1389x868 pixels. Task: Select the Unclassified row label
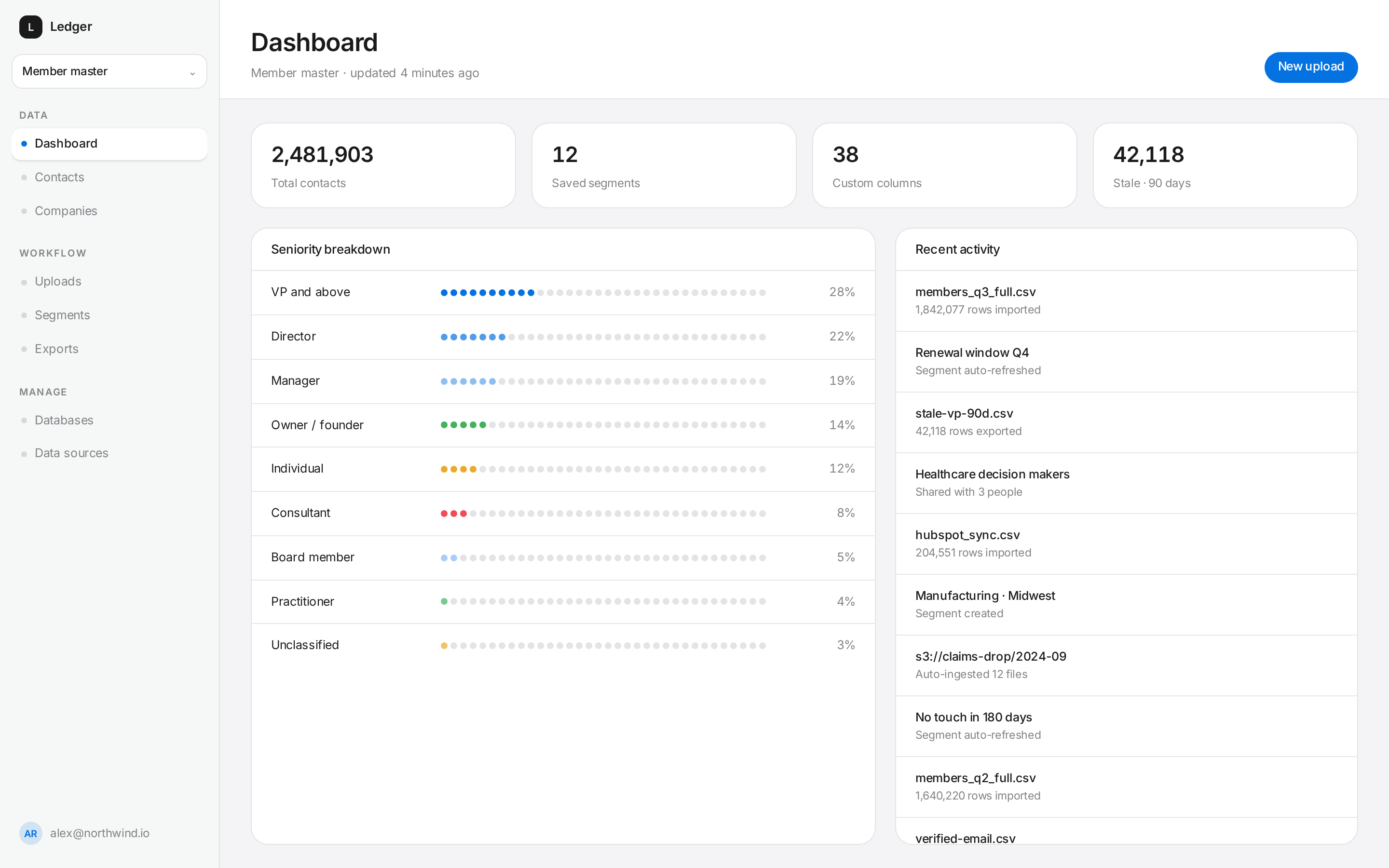[305, 645]
